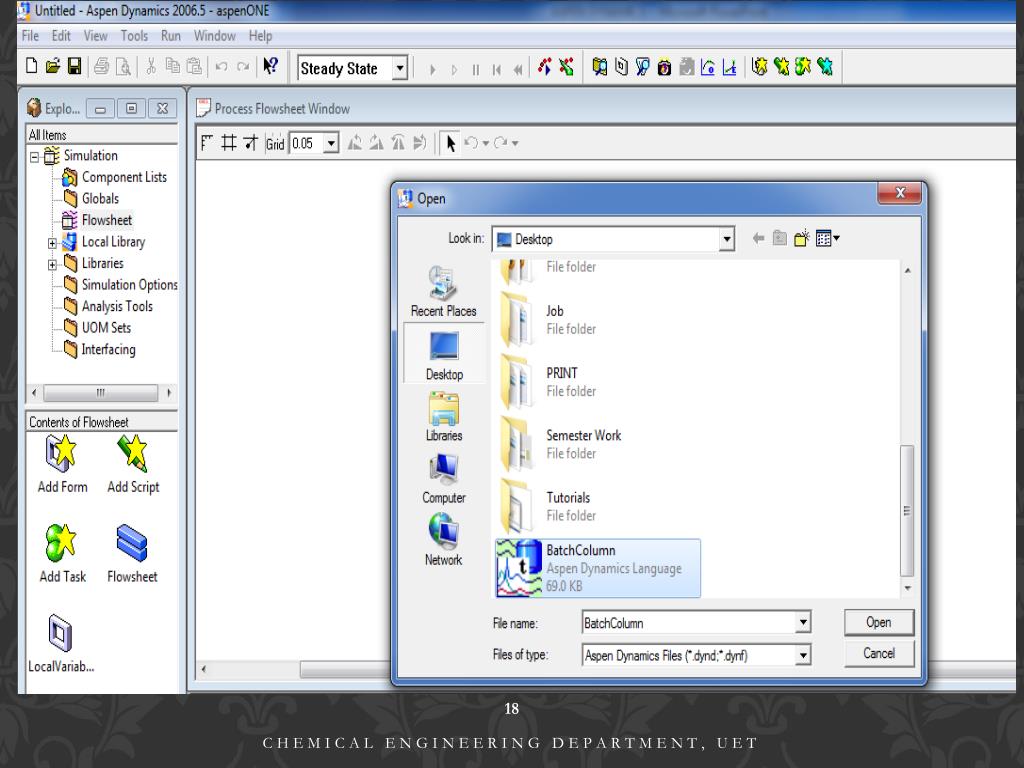The width and height of the screenshot is (1024, 768).
Task: Open the File menu
Action: click(x=30, y=36)
